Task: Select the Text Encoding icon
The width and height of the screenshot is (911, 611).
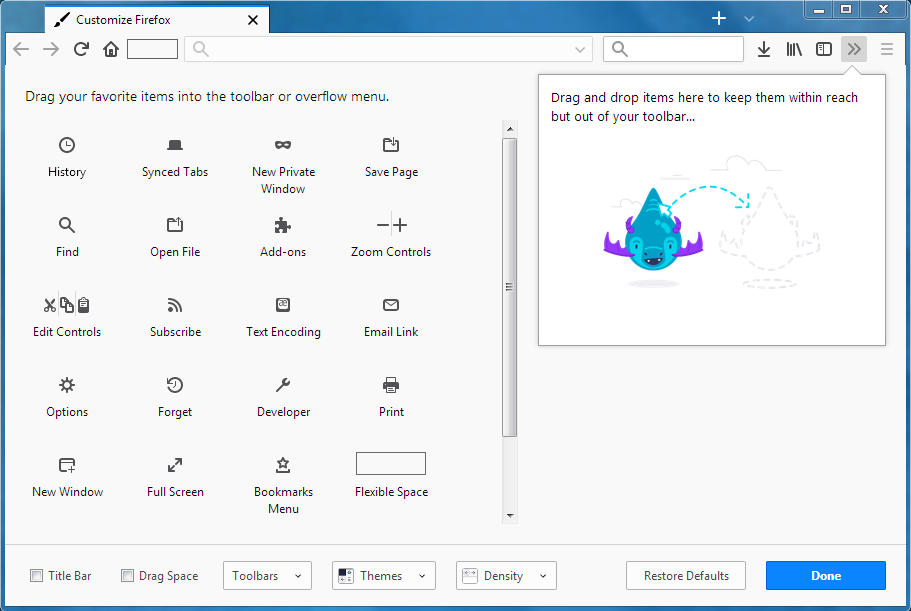Action: point(283,305)
